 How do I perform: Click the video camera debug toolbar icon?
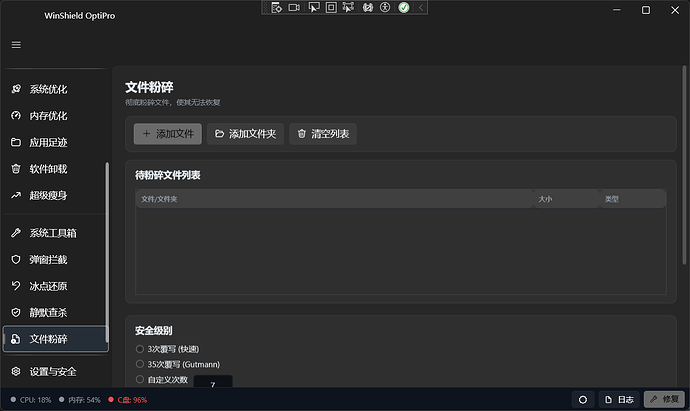coord(294,7)
